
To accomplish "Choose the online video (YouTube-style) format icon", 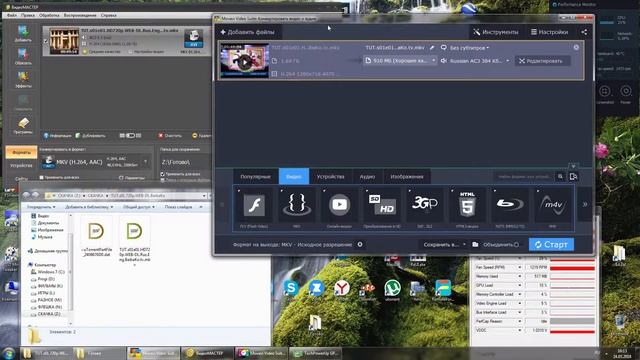I will pyautogui.click(x=339, y=204).
